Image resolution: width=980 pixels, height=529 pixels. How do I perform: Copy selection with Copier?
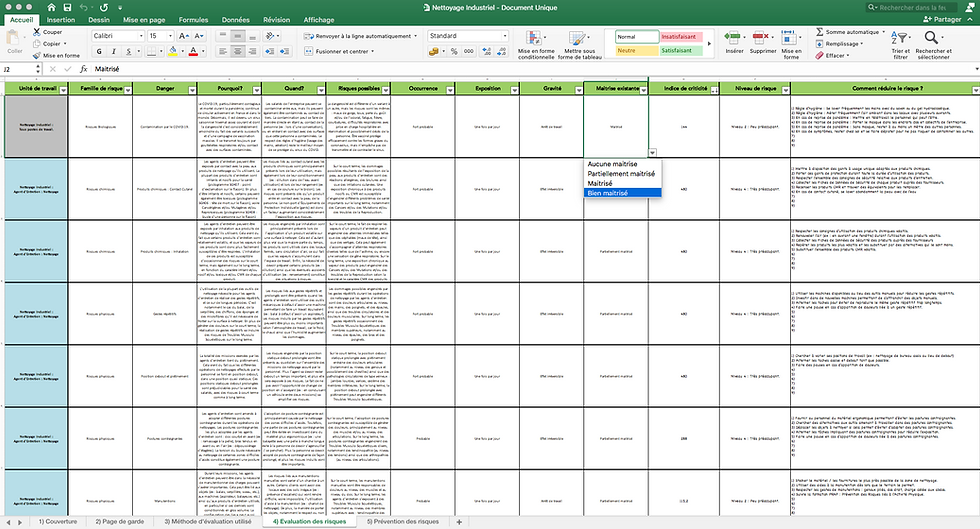[49, 44]
